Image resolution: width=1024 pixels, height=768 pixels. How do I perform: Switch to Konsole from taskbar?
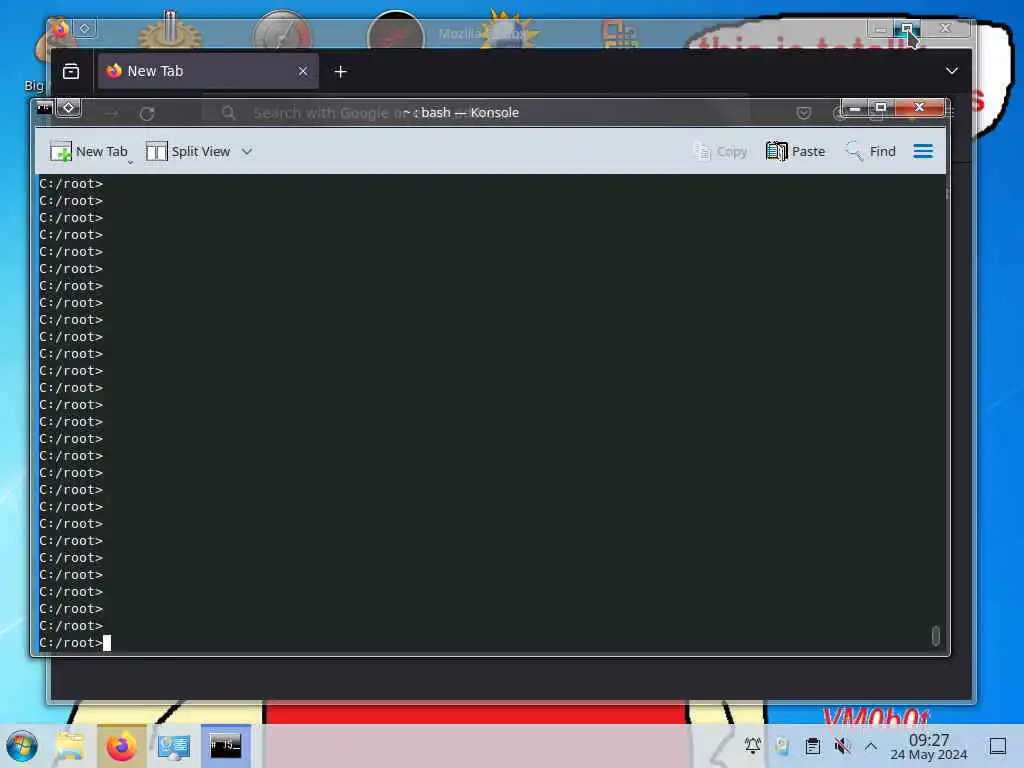click(225, 745)
